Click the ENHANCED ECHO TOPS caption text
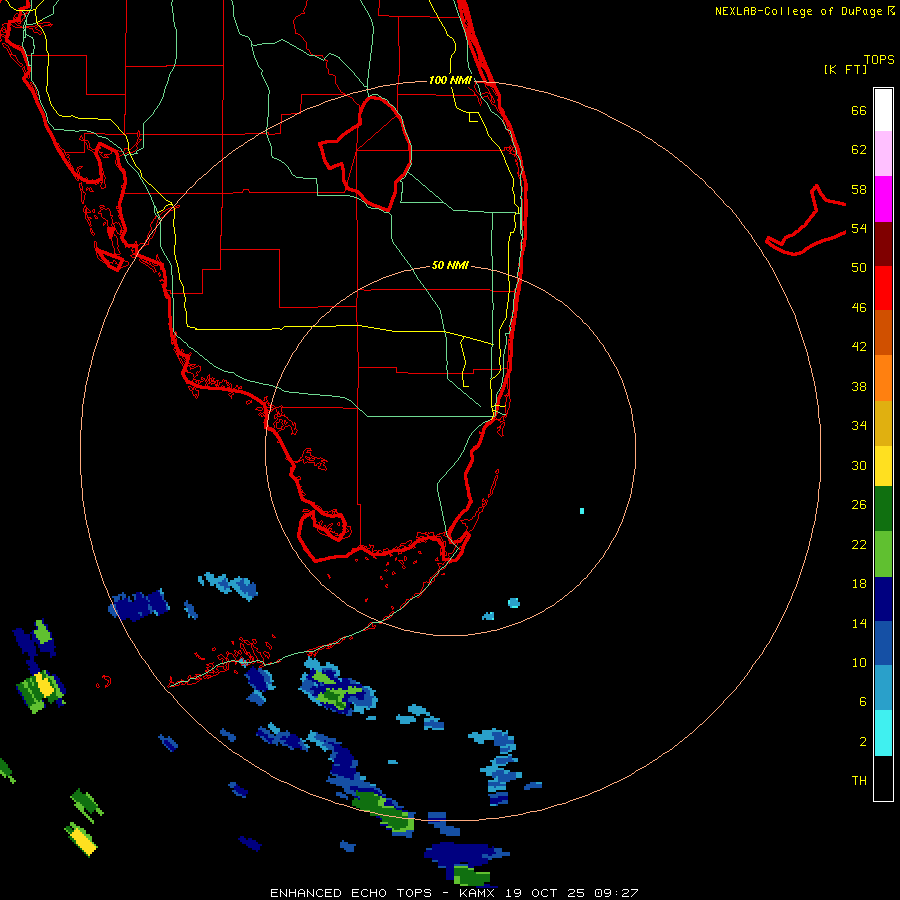 [351, 893]
